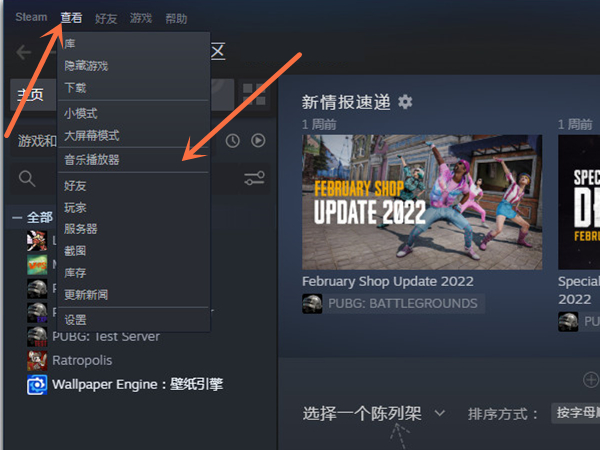Screen dimensions: 600x450
Task: Click the add shelf plus icon
Action: click(590, 379)
